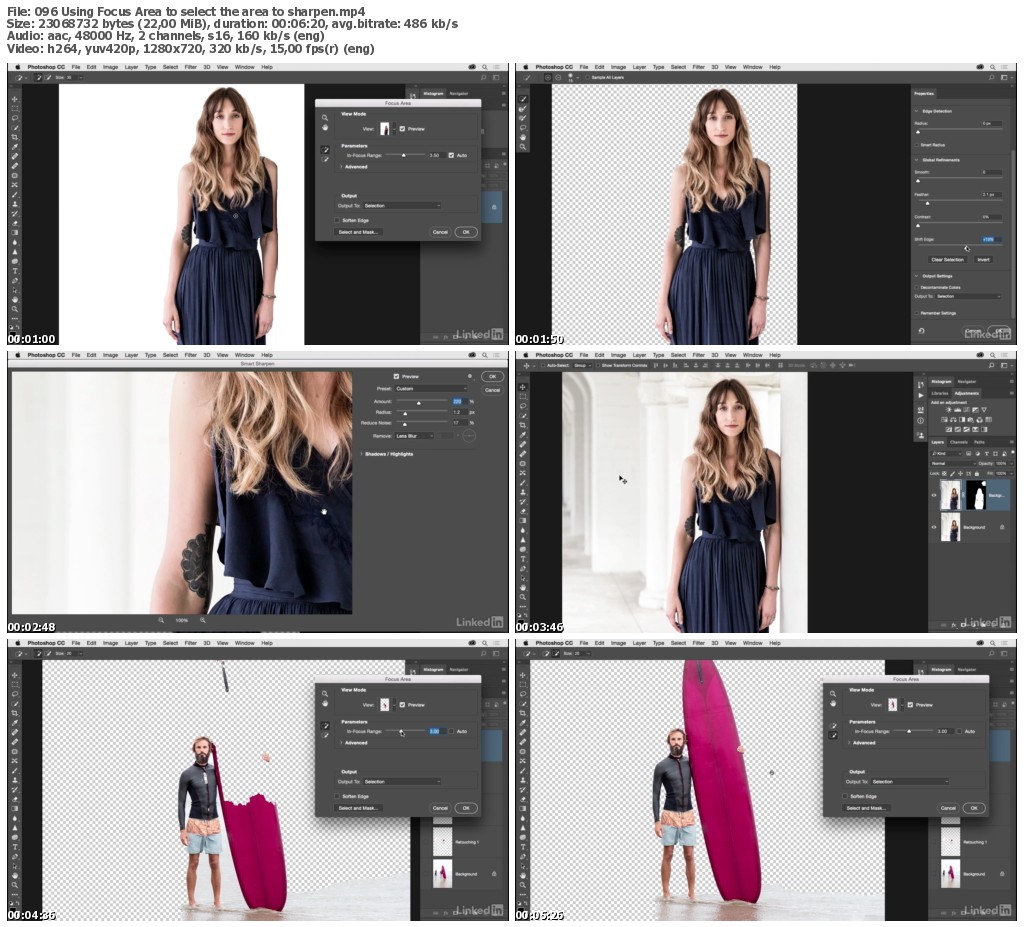Viewport: 1024px width, 927px height.
Task: Open Remove Lens Blur dropdown in 00:02:48 frame
Action: pos(414,436)
